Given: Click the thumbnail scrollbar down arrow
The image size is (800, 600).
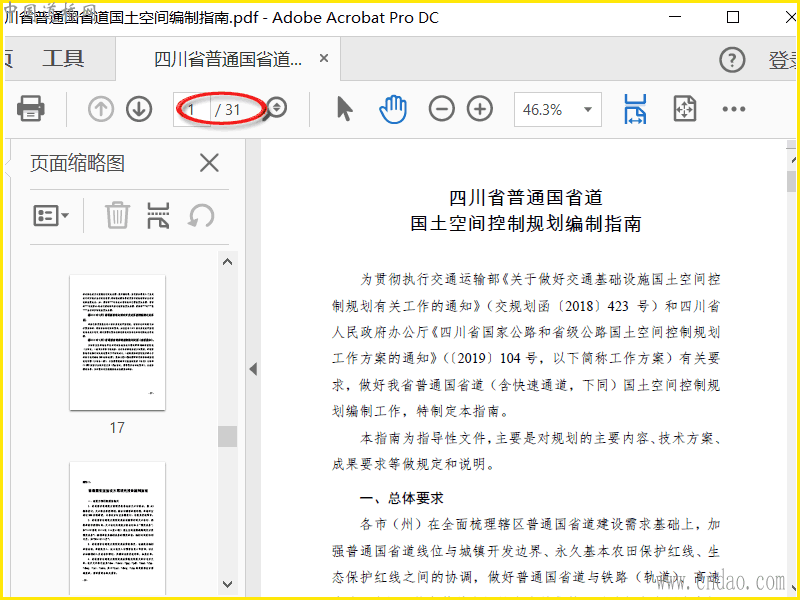Looking at the screenshot, I should pos(228,584).
